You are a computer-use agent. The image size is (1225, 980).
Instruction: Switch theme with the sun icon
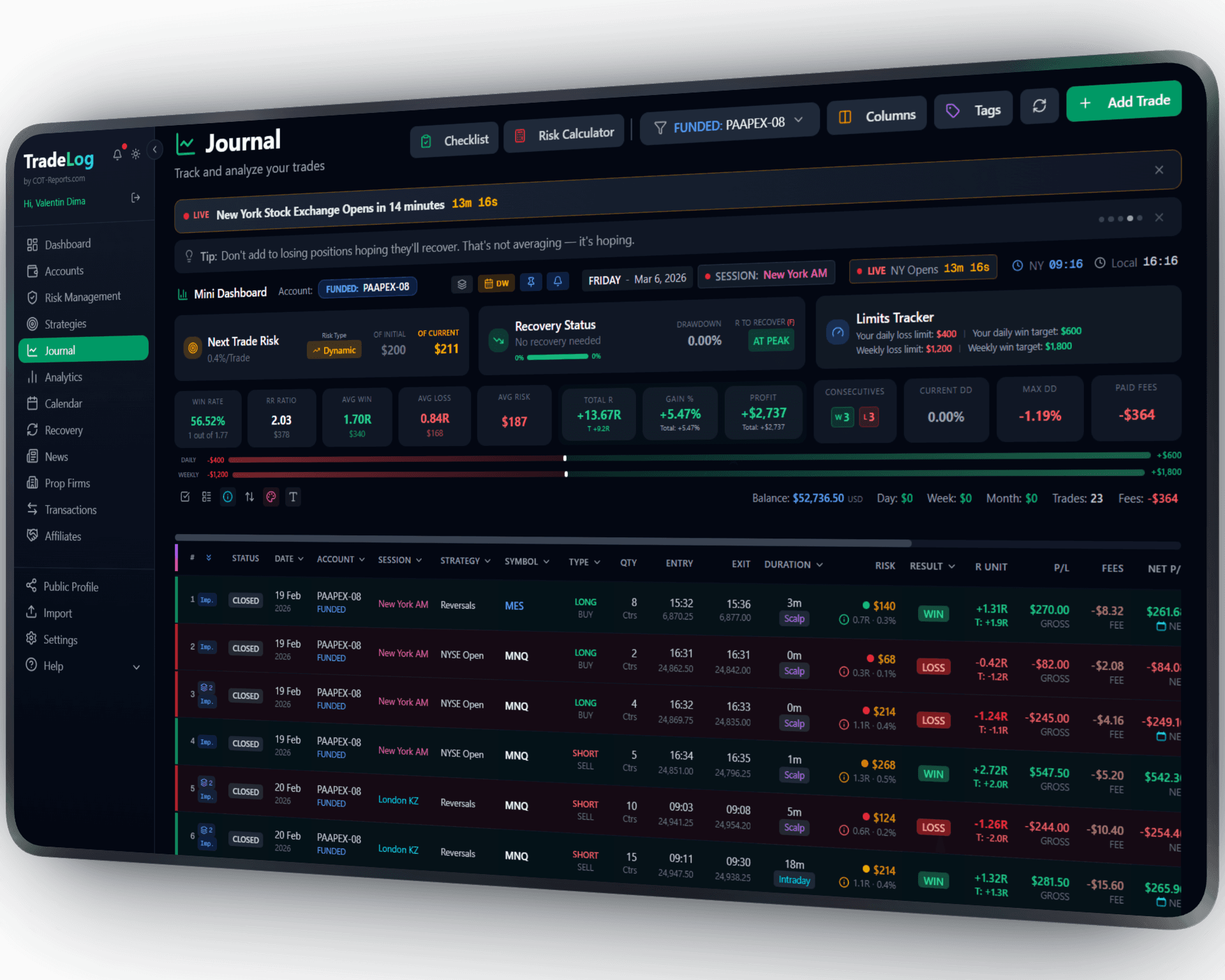(x=135, y=153)
